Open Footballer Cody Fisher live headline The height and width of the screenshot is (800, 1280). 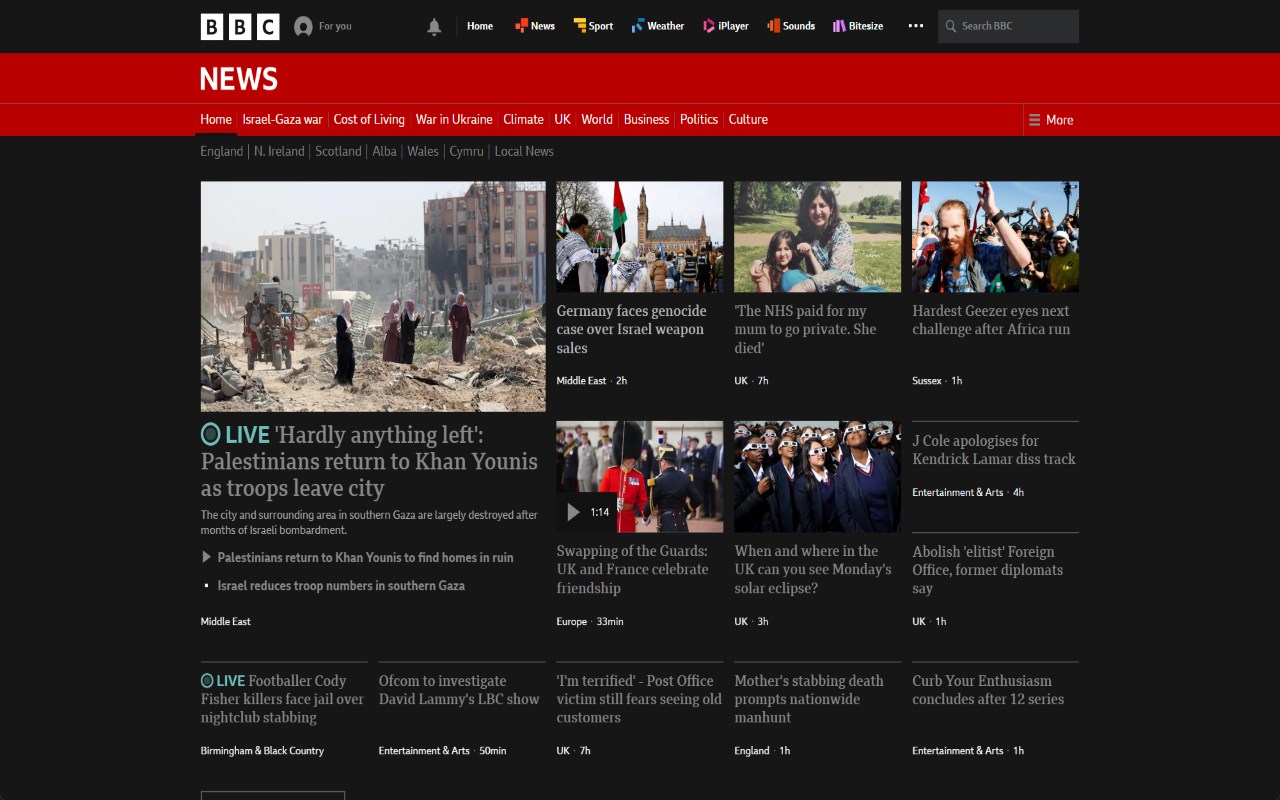coord(282,699)
